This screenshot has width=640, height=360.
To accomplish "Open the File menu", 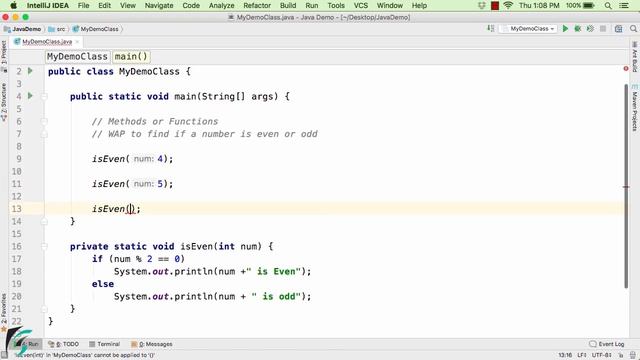I will click(x=83, y=5).
